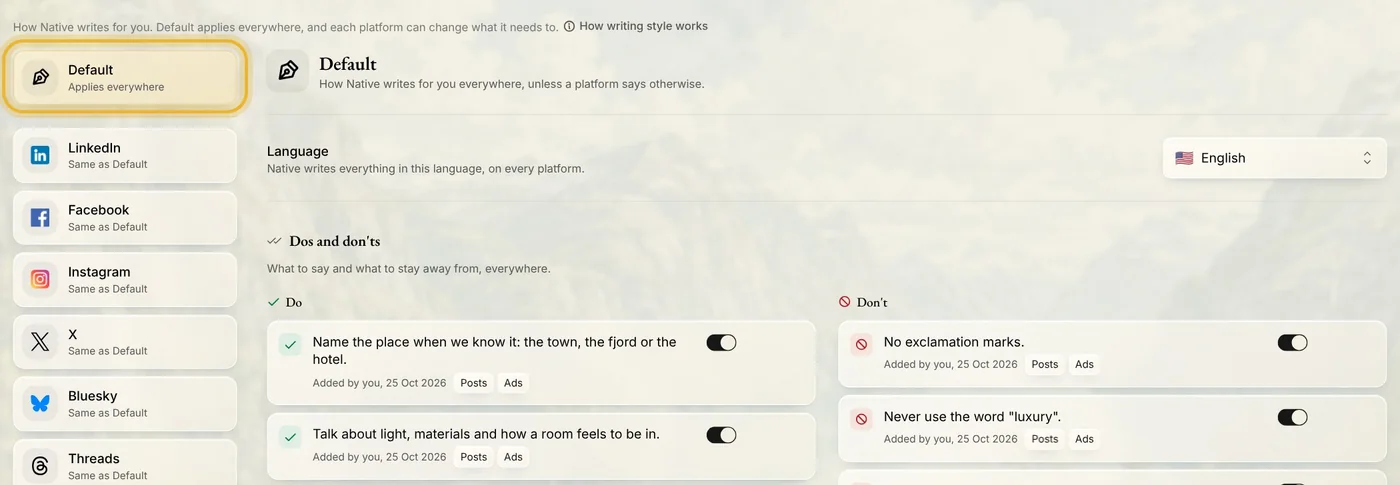1400x485 pixels.
Task: Click the Posts tag on the Talk about light rule
Action: click(474, 457)
